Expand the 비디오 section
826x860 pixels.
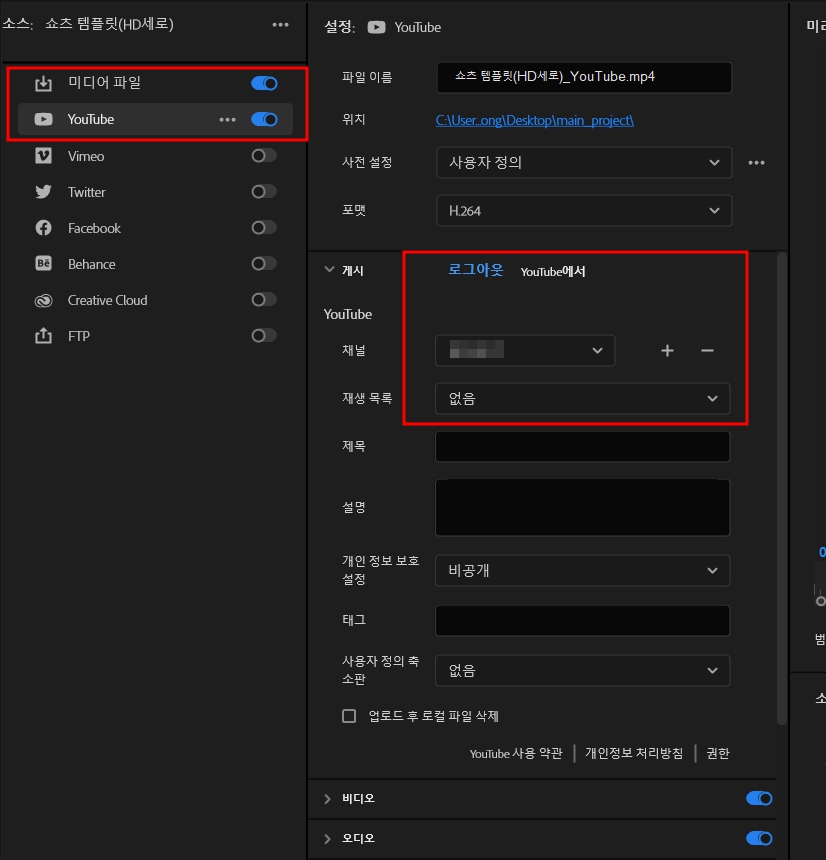[x=327, y=799]
